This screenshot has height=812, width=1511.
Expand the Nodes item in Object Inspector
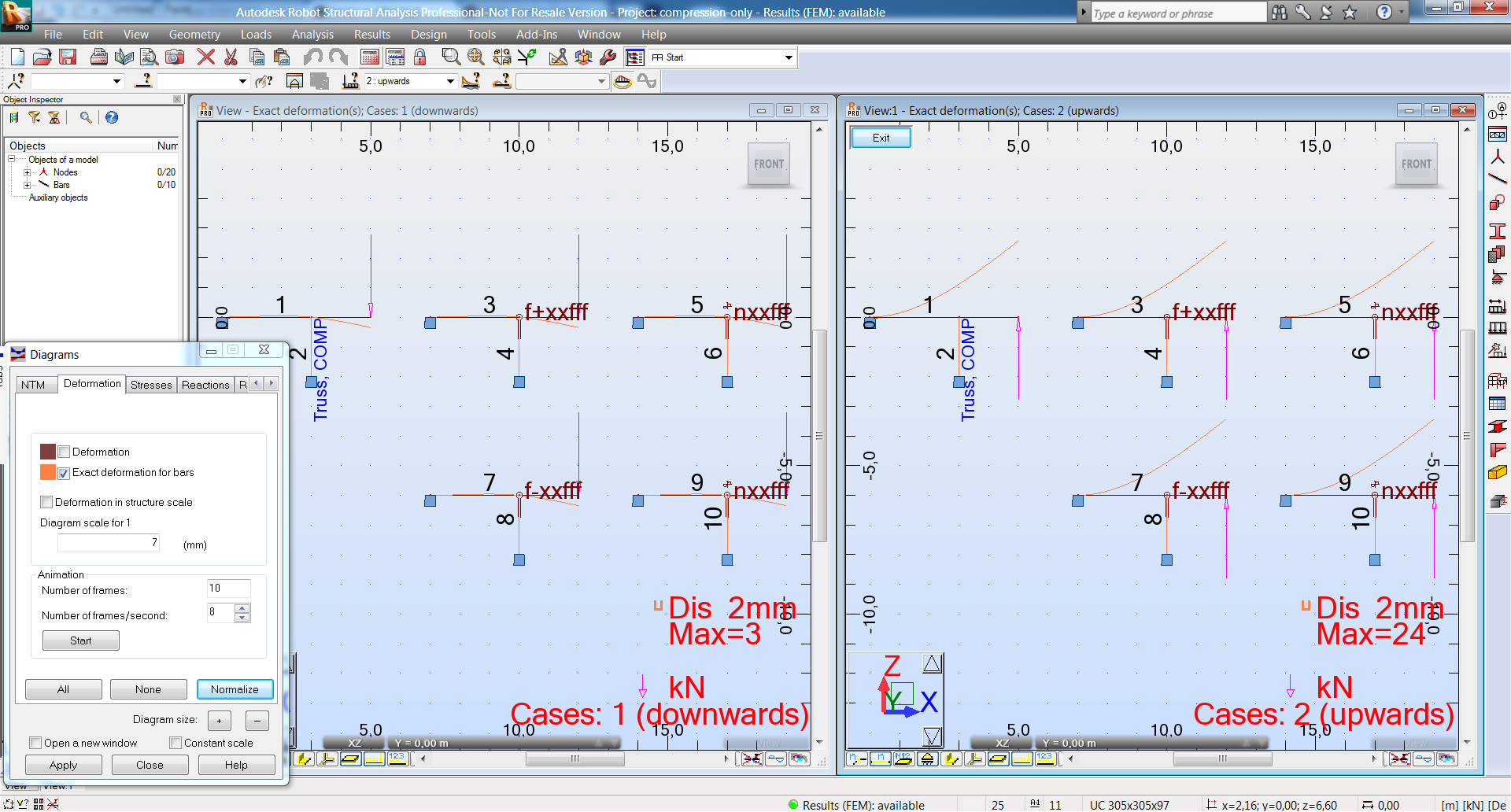pyautogui.click(x=26, y=172)
